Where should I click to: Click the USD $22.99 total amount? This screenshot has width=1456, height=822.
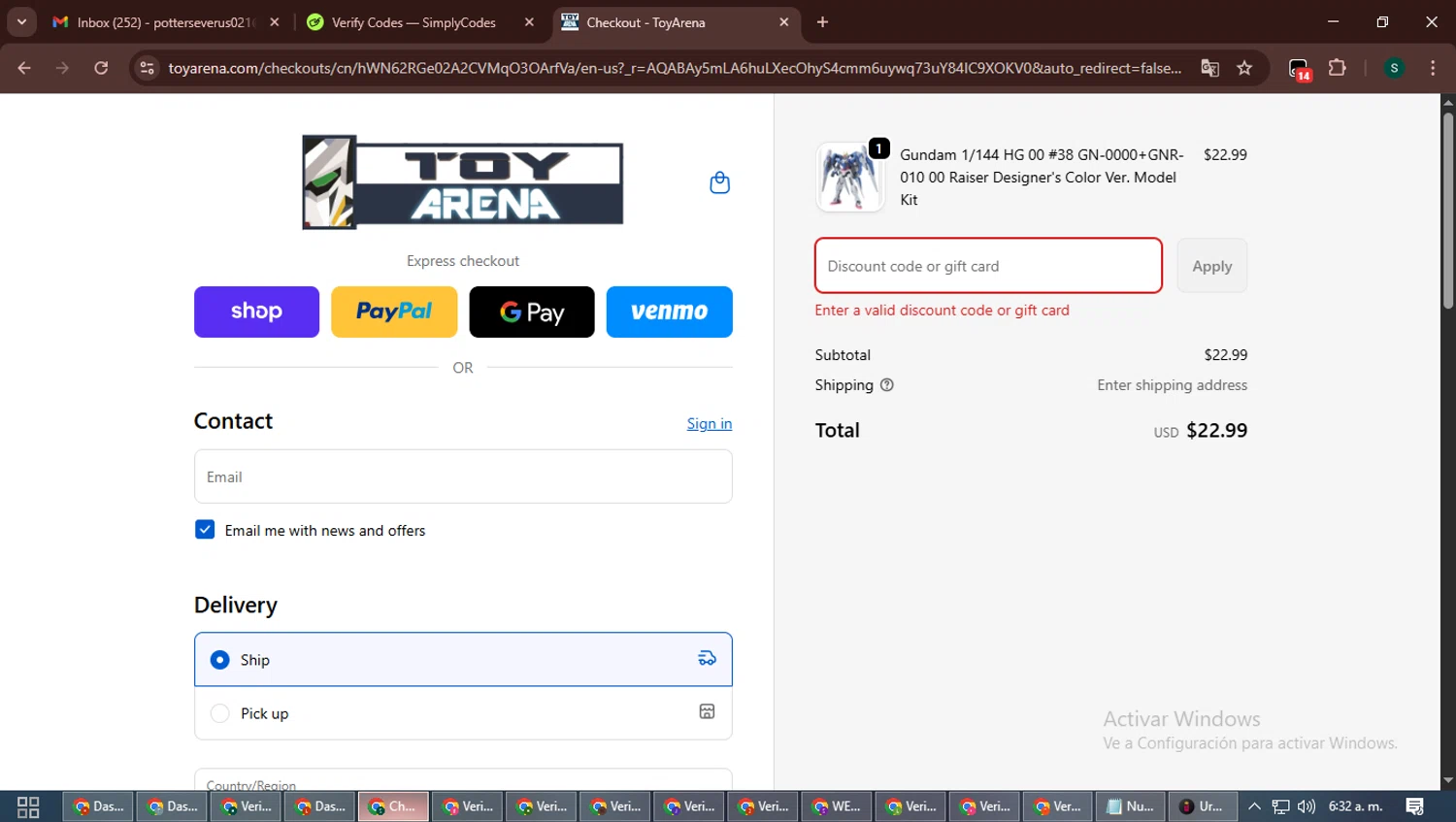coord(1201,431)
